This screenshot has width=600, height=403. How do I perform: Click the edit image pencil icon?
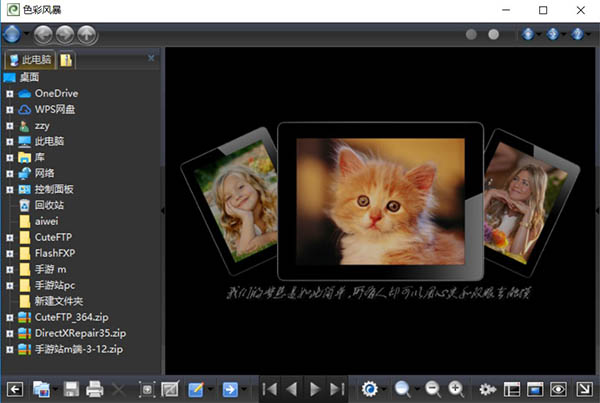196,390
